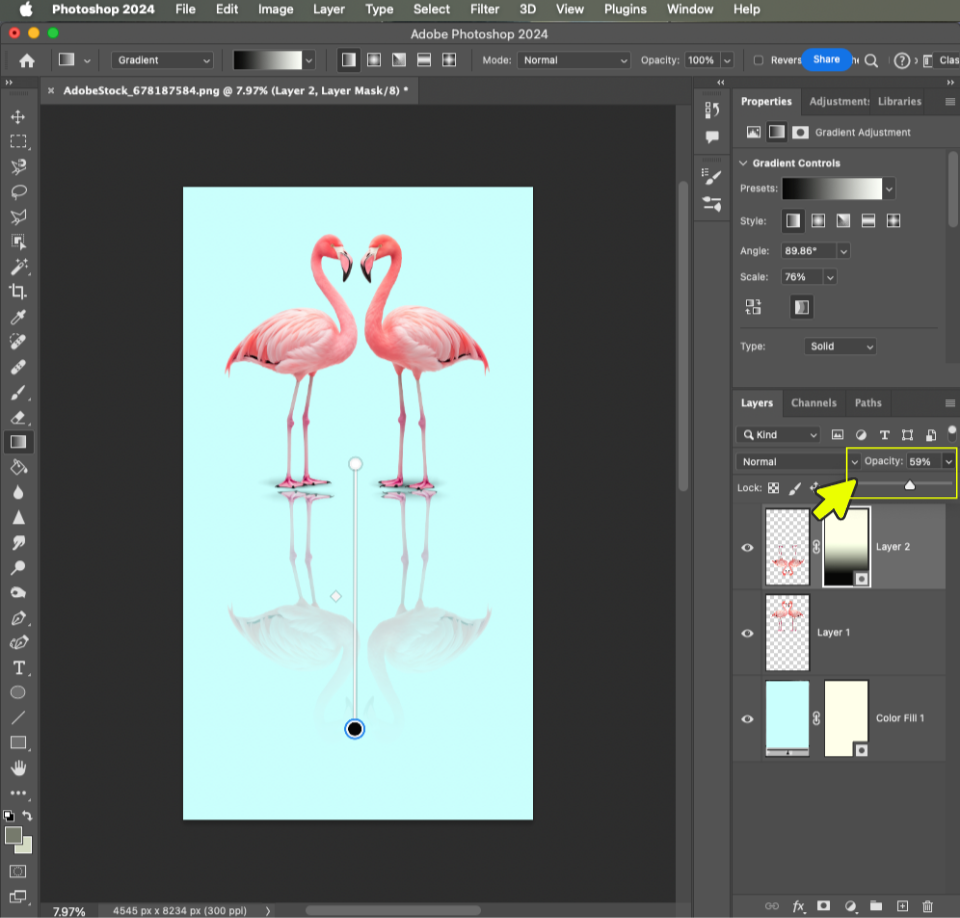Screen dimensions: 960x918
Task: Click the Libraries panel label
Action: coord(899,101)
